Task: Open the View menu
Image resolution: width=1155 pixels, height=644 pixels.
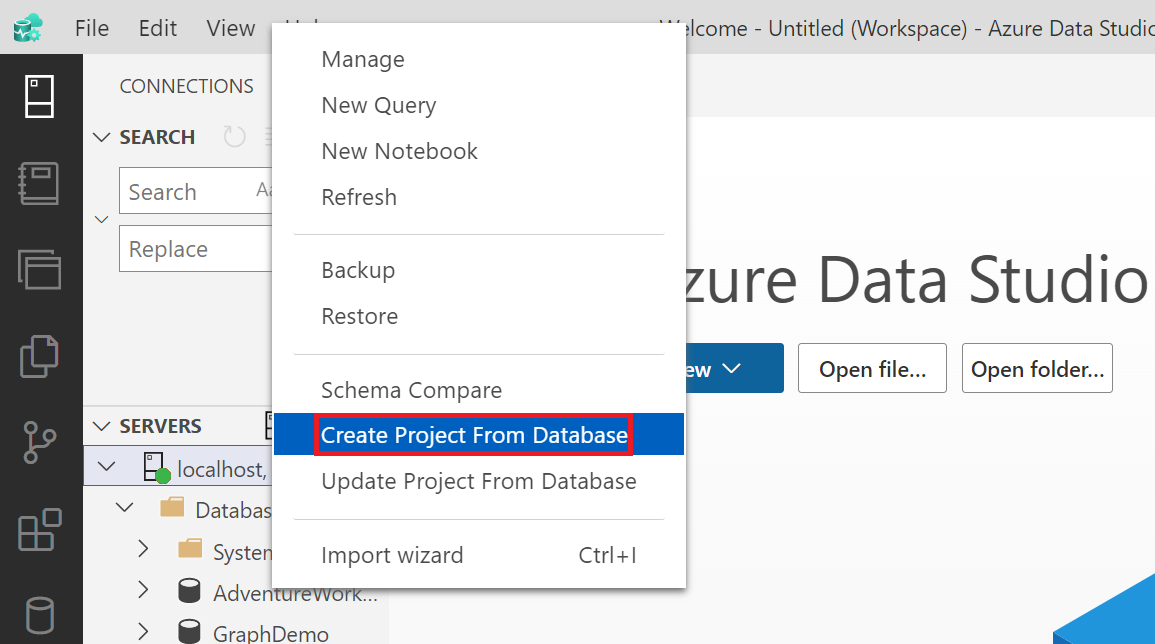Action: pos(229,28)
